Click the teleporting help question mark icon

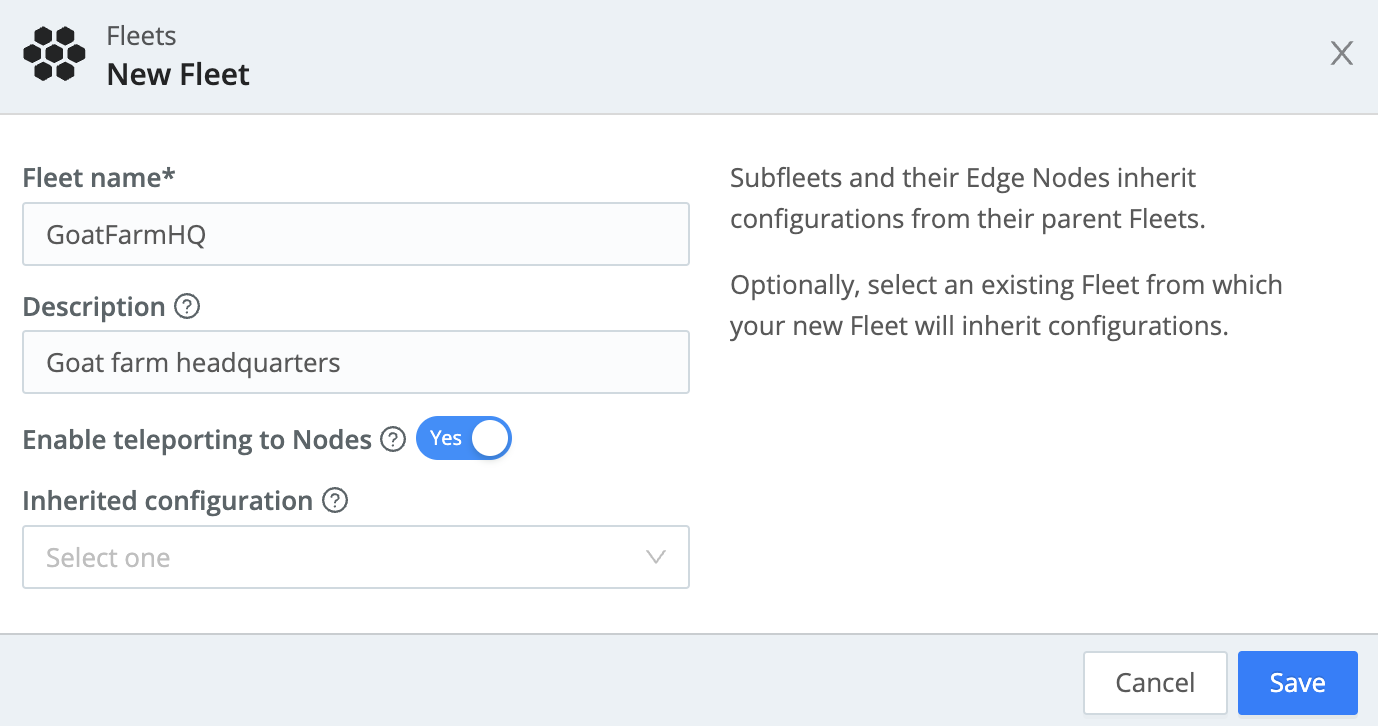[x=392, y=439]
